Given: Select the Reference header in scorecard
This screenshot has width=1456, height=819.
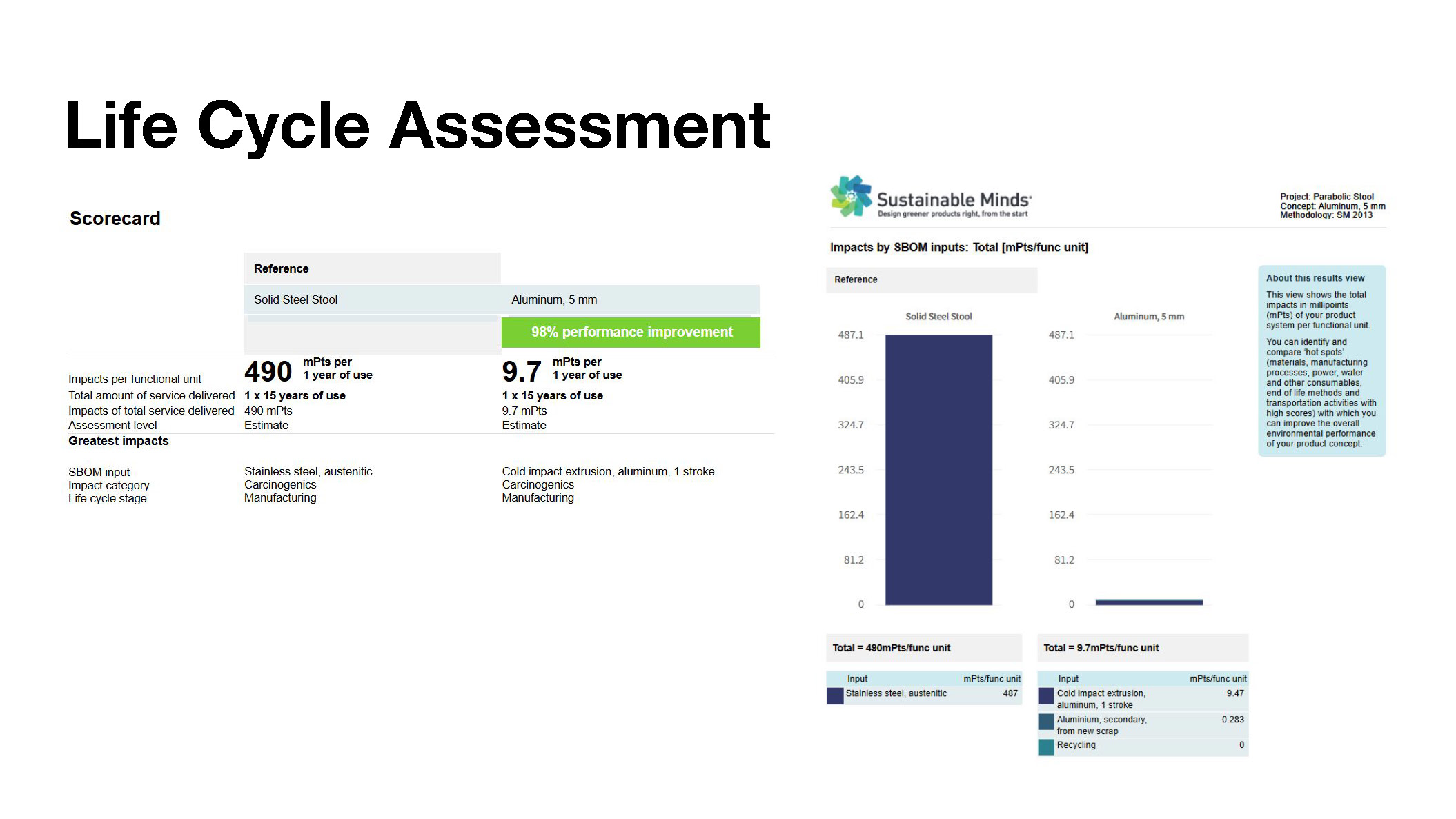Looking at the screenshot, I should tap(282, 268).
